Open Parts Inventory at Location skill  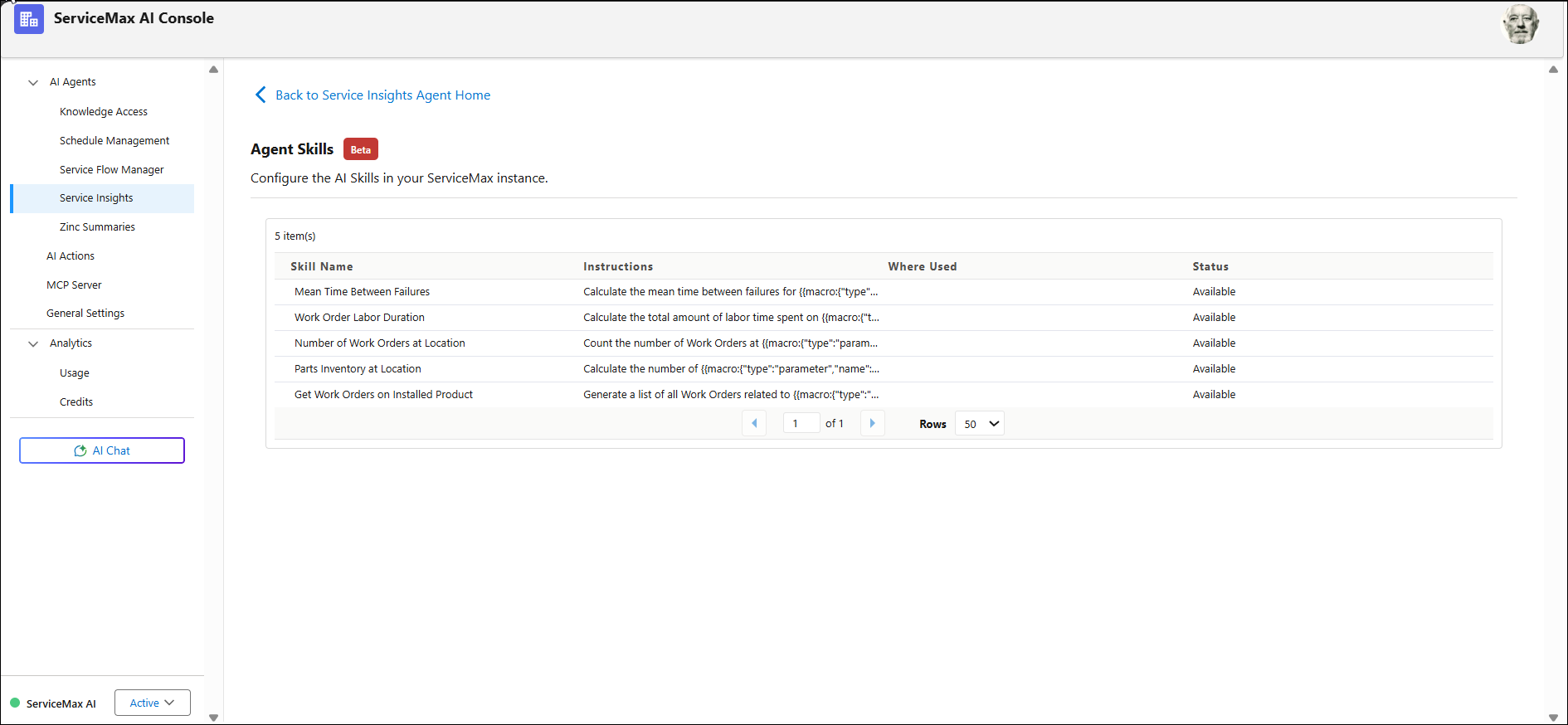coord(358,368)
